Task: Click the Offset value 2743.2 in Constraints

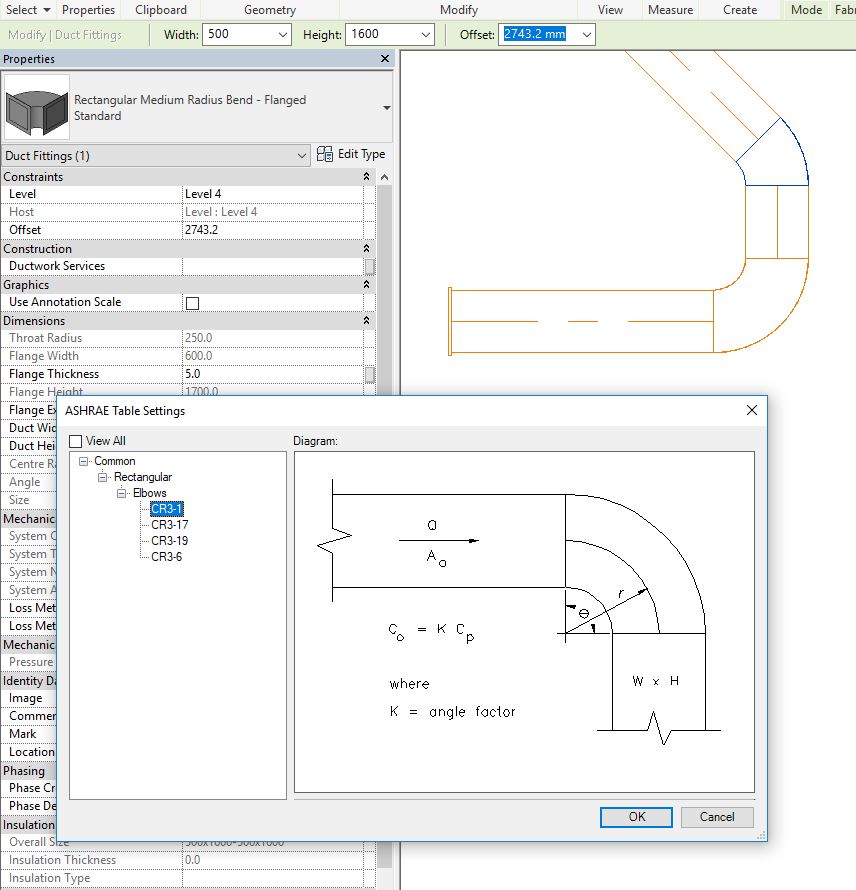Action: click(x=272, y=230)
